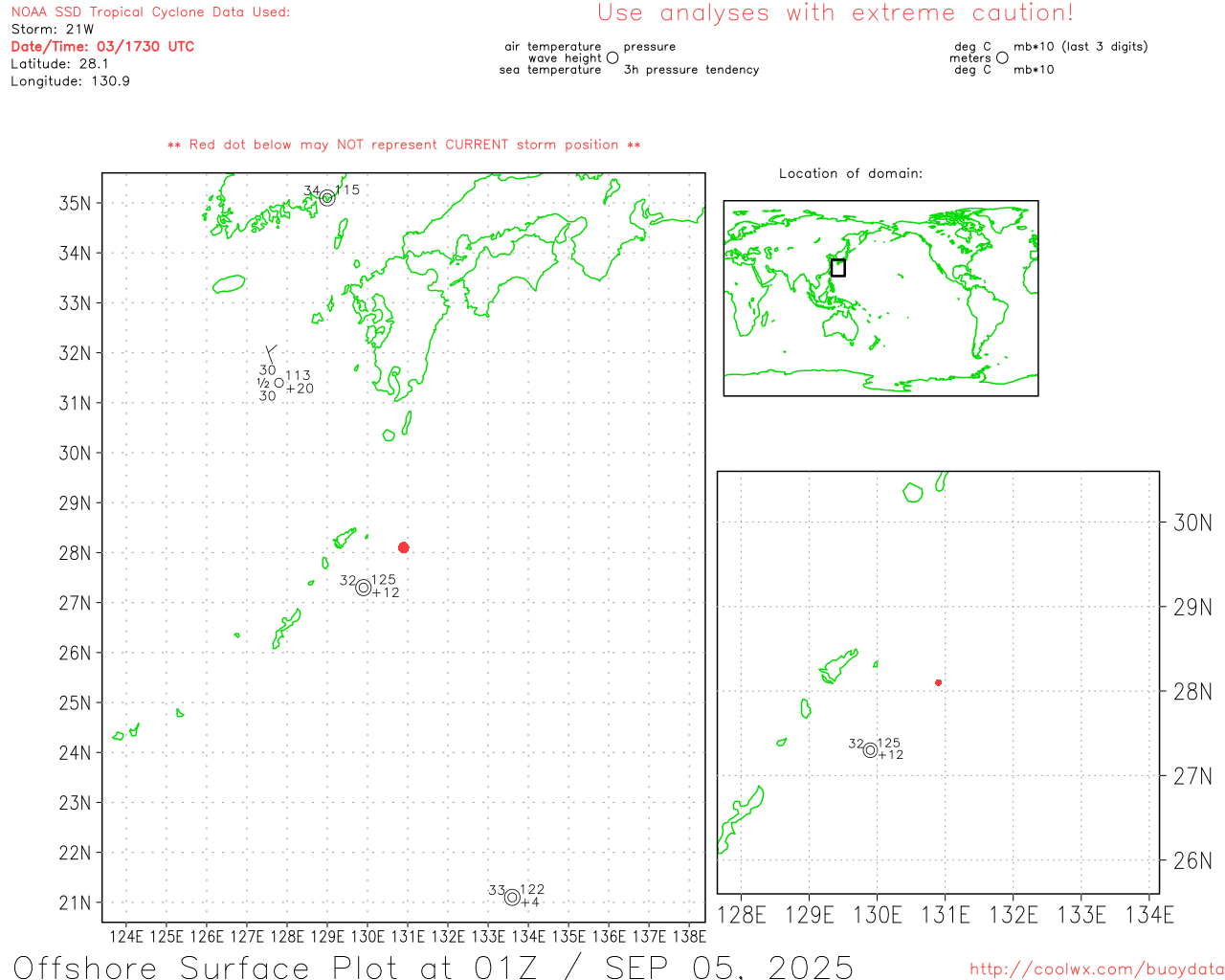Viewport: 1225px width, 980px height.
Task: Click the red dot disclaimer note above map
Action: (404, 145)
